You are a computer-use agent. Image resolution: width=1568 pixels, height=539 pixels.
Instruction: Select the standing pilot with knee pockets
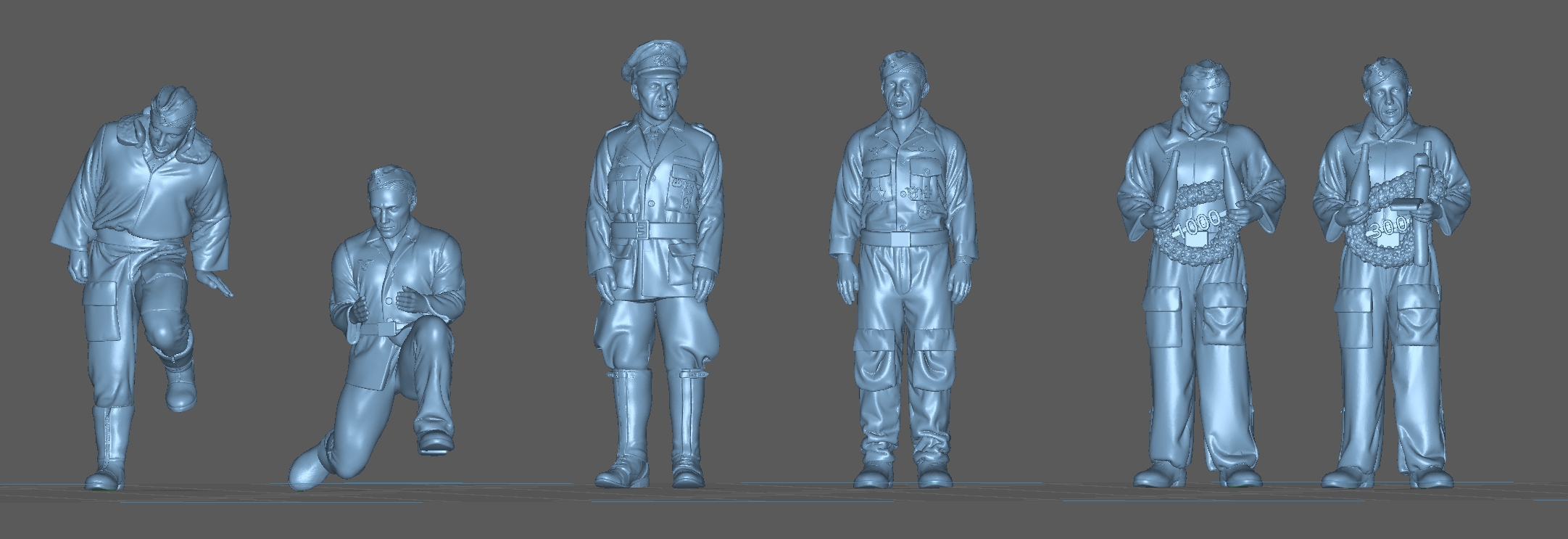903,268
